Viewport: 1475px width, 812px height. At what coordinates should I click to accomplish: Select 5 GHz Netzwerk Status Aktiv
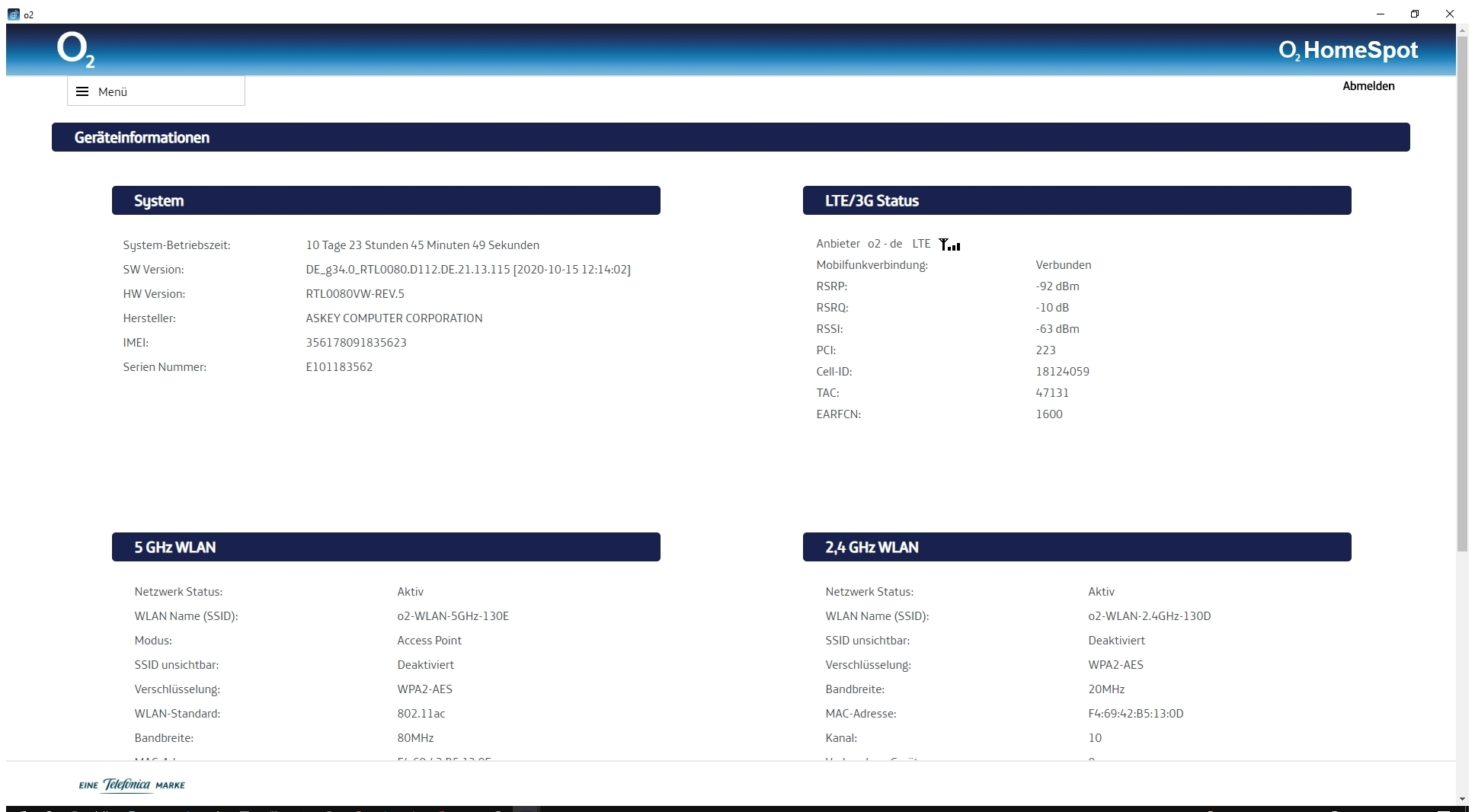[x=410, y=592]
